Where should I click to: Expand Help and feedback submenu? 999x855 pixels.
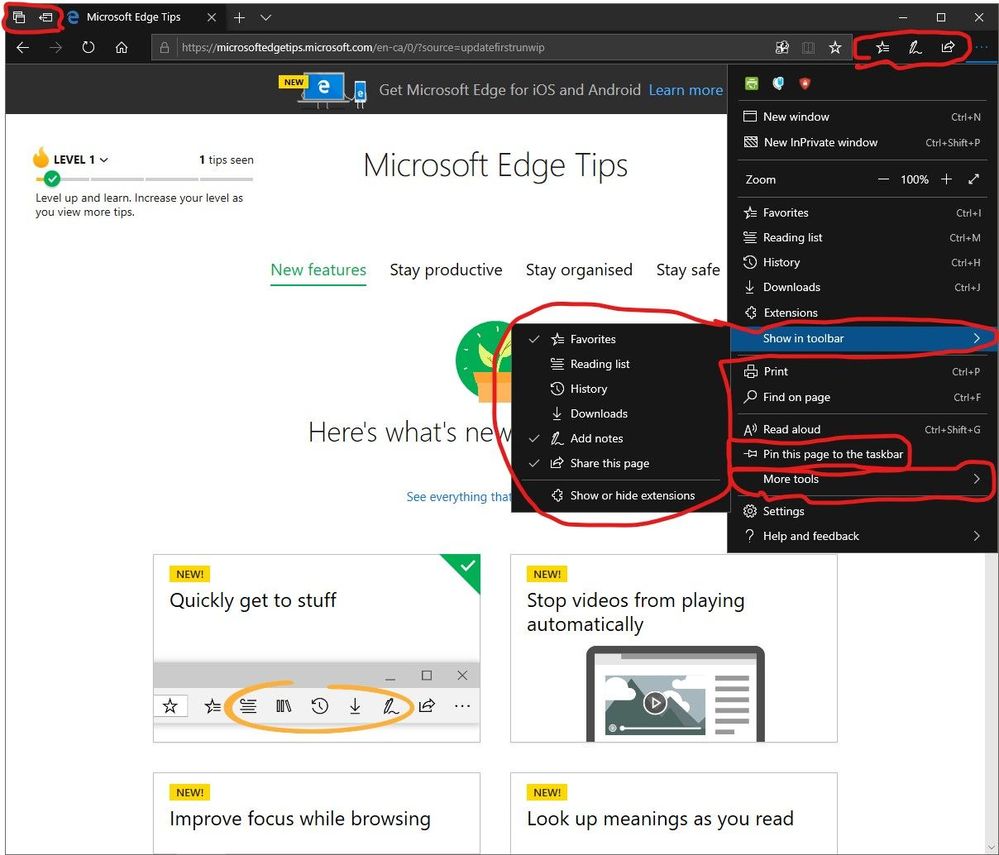pyautogui.click(x=863, y=536)
